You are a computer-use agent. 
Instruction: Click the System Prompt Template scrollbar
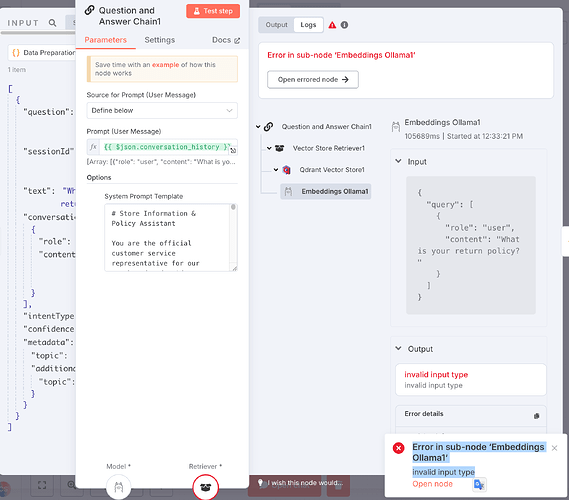tap(233, 237)
